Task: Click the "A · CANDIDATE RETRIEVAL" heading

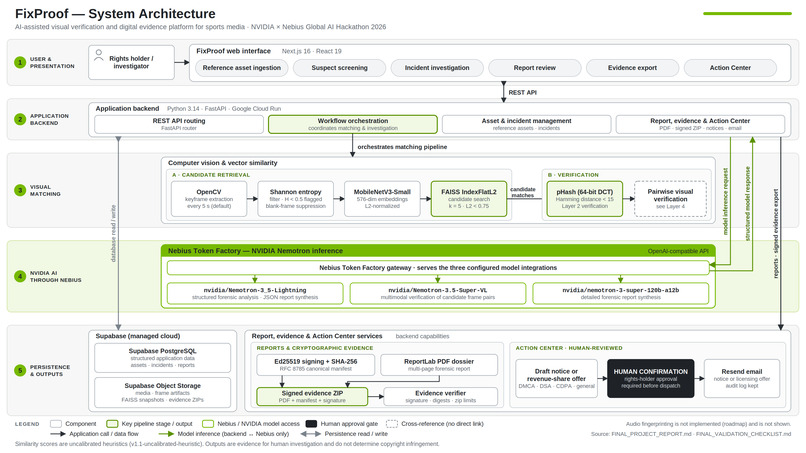Action: click(x=211, y=175)
